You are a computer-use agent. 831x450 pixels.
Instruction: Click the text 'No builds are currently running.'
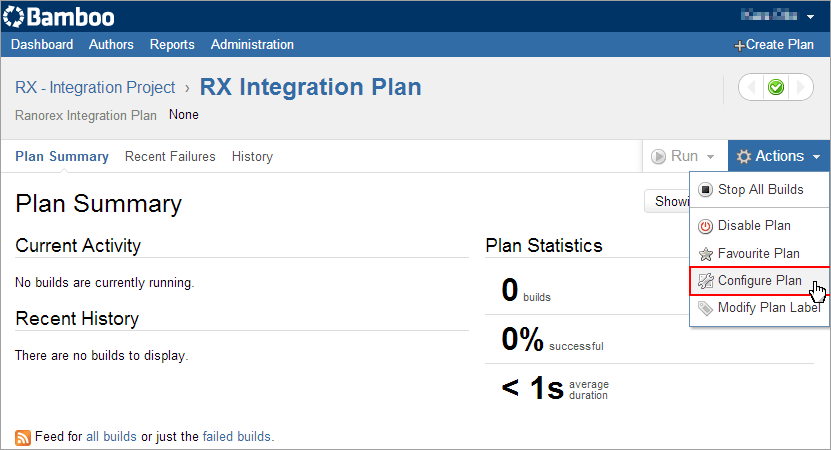coord(104,283)
